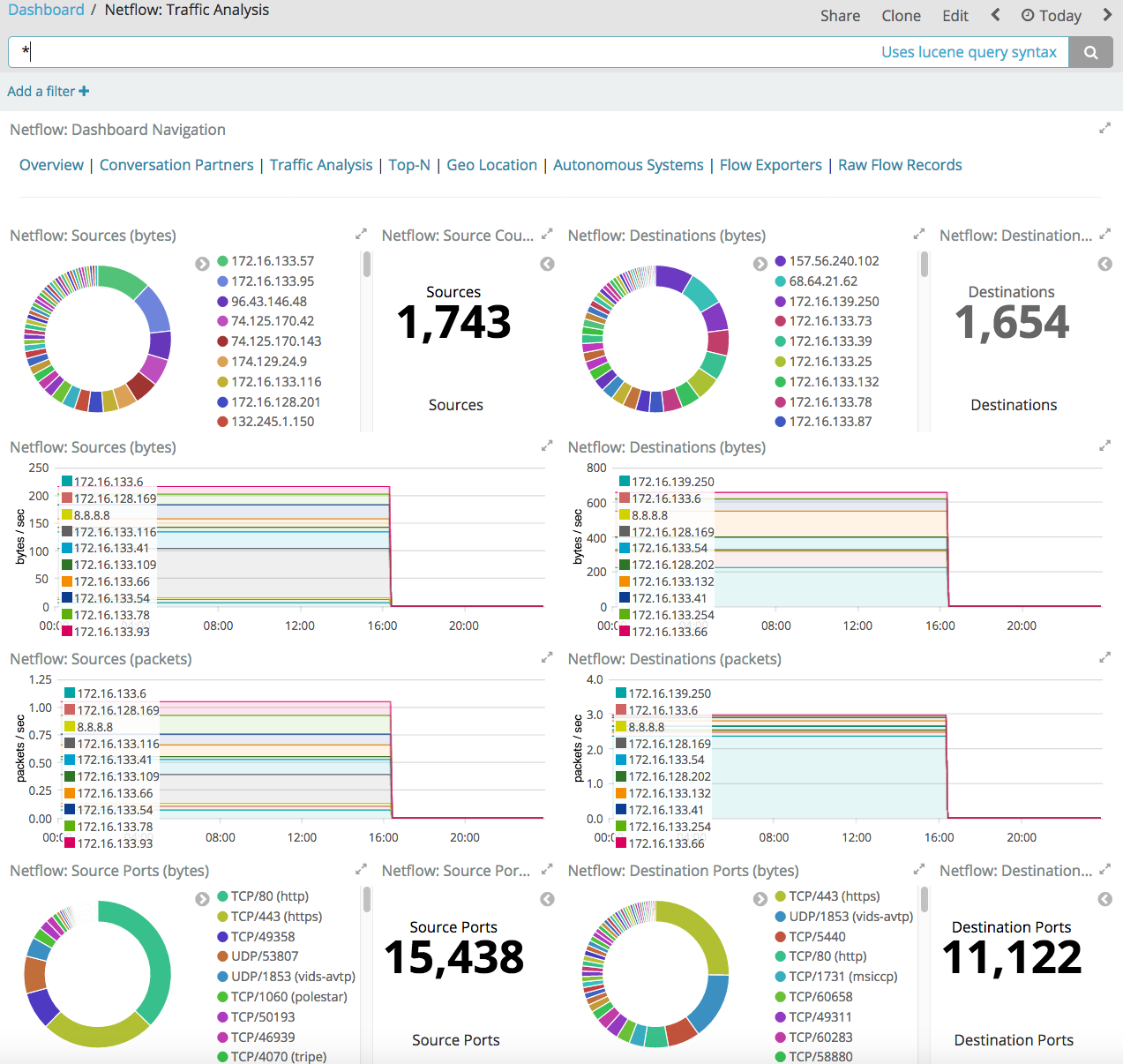The height and width of the screenshot is (1064, 1123).
Task: Expand Netflow: Sources (bytes) donut panel fullscreen
Action: click(361, 234)
